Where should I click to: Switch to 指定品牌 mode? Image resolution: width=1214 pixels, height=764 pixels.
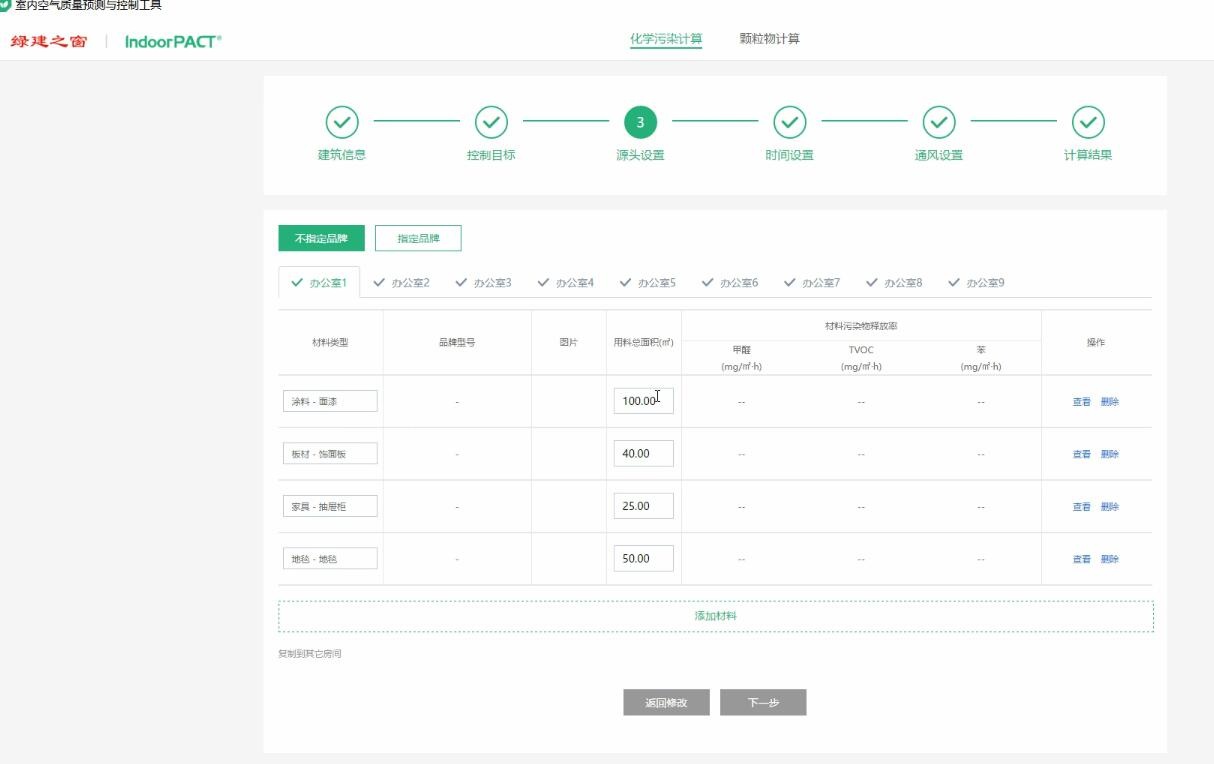(418, 238)
